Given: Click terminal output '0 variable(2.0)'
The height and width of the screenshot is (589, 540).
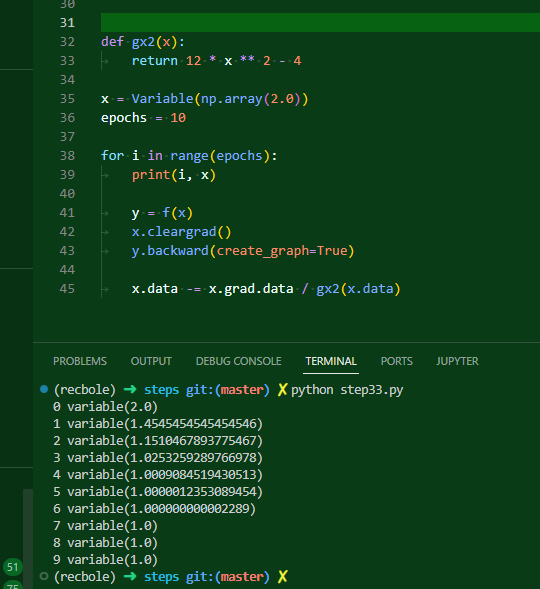Looking at the screenshot, I should (105, 406).
